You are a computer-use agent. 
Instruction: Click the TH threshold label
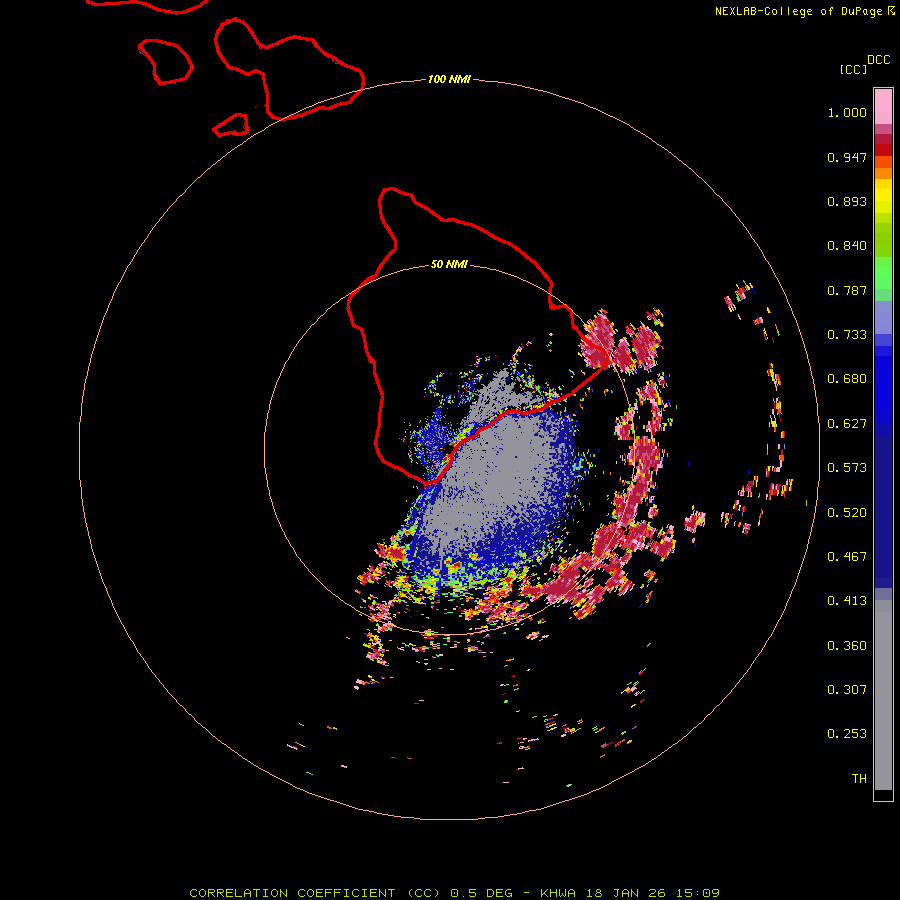click(x=859, y=779)
